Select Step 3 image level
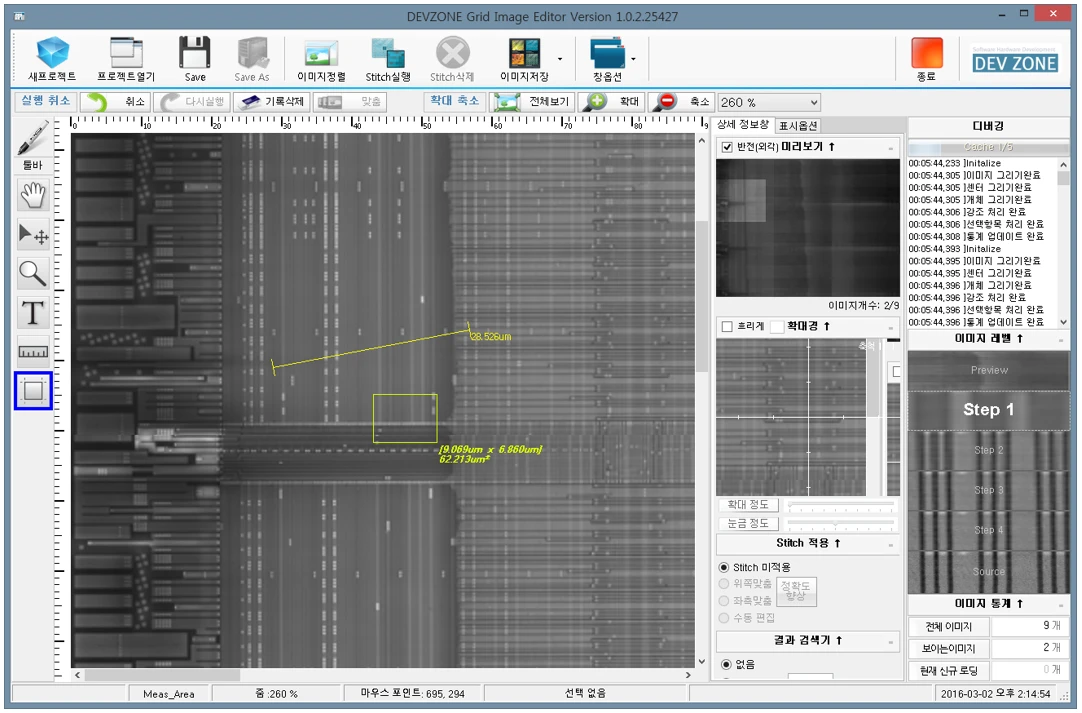 tap(988, 490)
